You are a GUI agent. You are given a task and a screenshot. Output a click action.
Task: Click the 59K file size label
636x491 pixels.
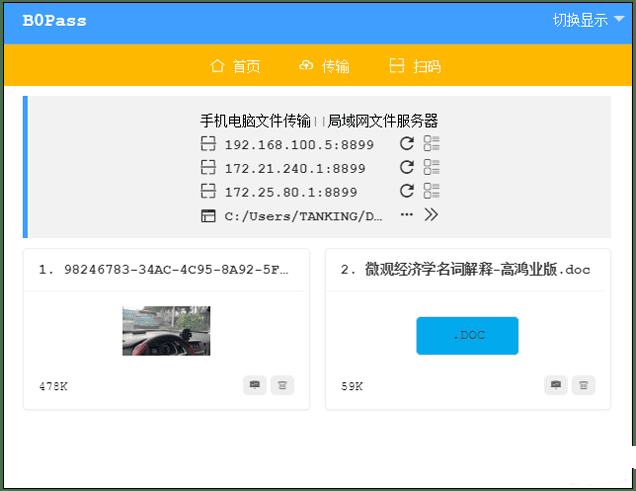(x=352, y=386)
